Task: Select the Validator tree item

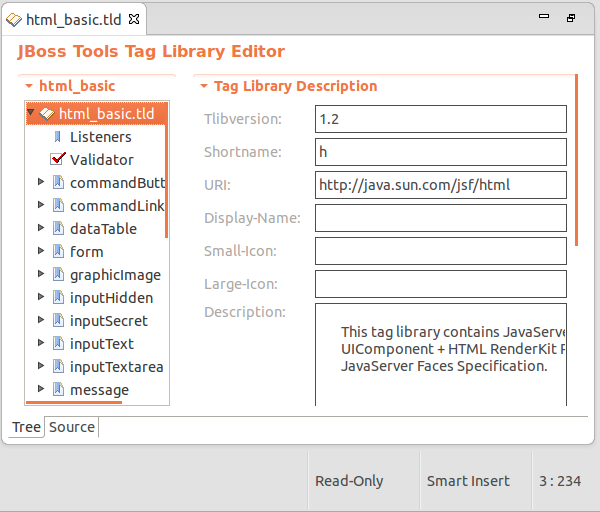Action: [102, 160]
